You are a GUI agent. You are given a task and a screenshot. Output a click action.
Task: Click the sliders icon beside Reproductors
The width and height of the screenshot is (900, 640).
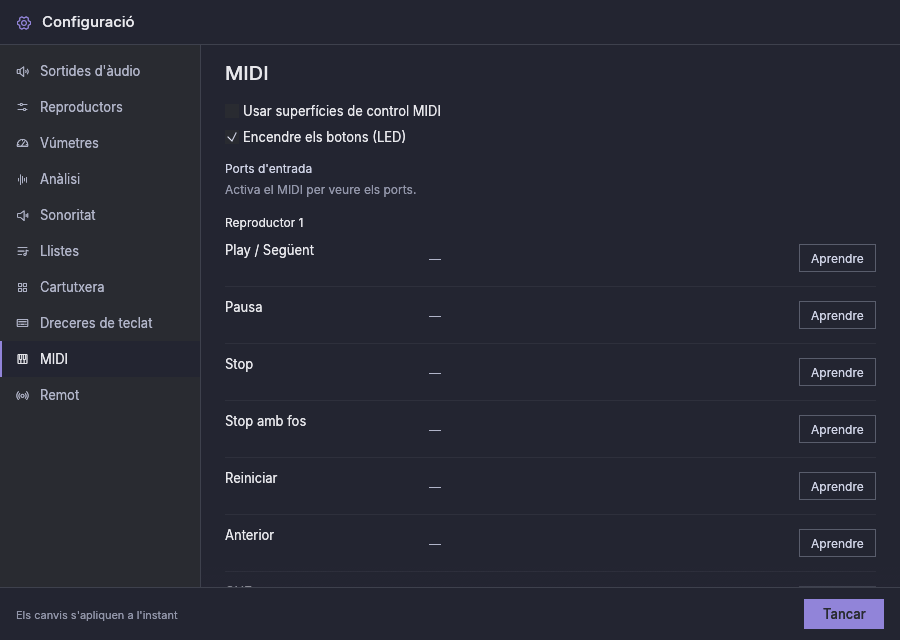pos(22,107)
